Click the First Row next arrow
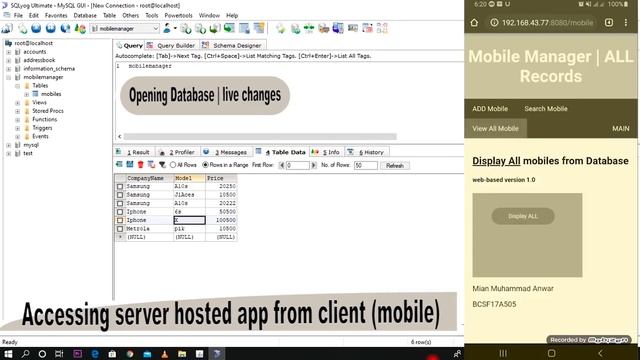 tap(313, 165)
